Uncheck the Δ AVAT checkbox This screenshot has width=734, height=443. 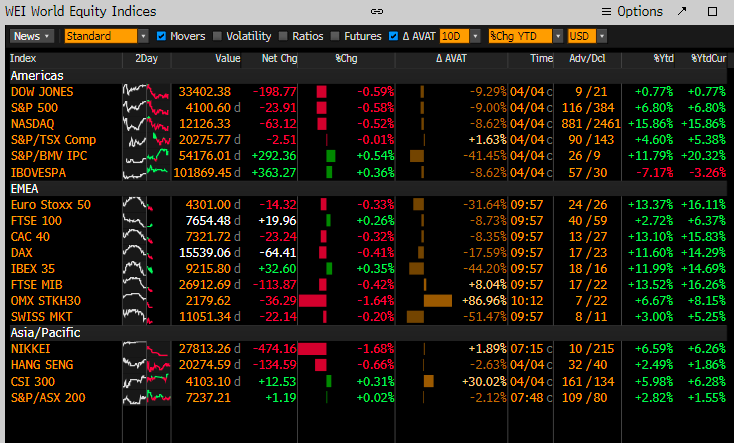[393, 36]
